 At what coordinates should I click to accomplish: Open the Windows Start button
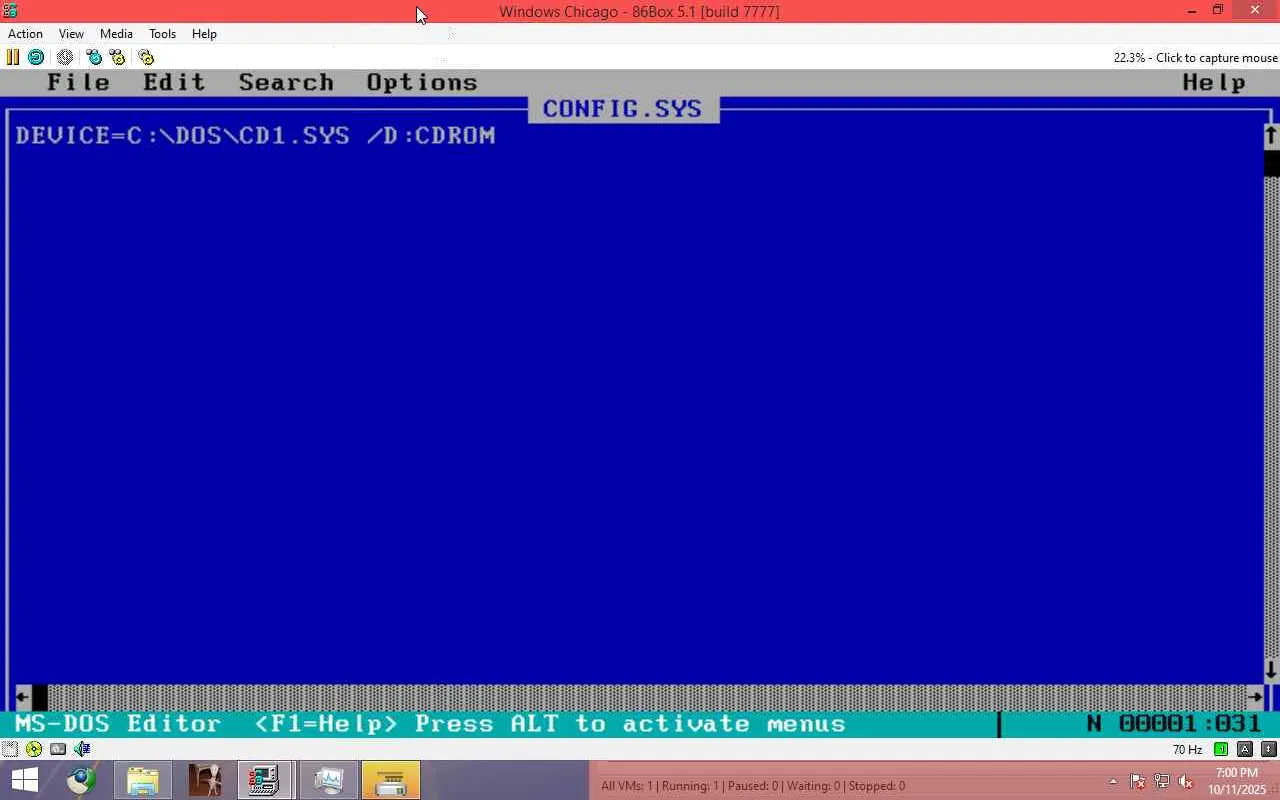coord(24,780)
